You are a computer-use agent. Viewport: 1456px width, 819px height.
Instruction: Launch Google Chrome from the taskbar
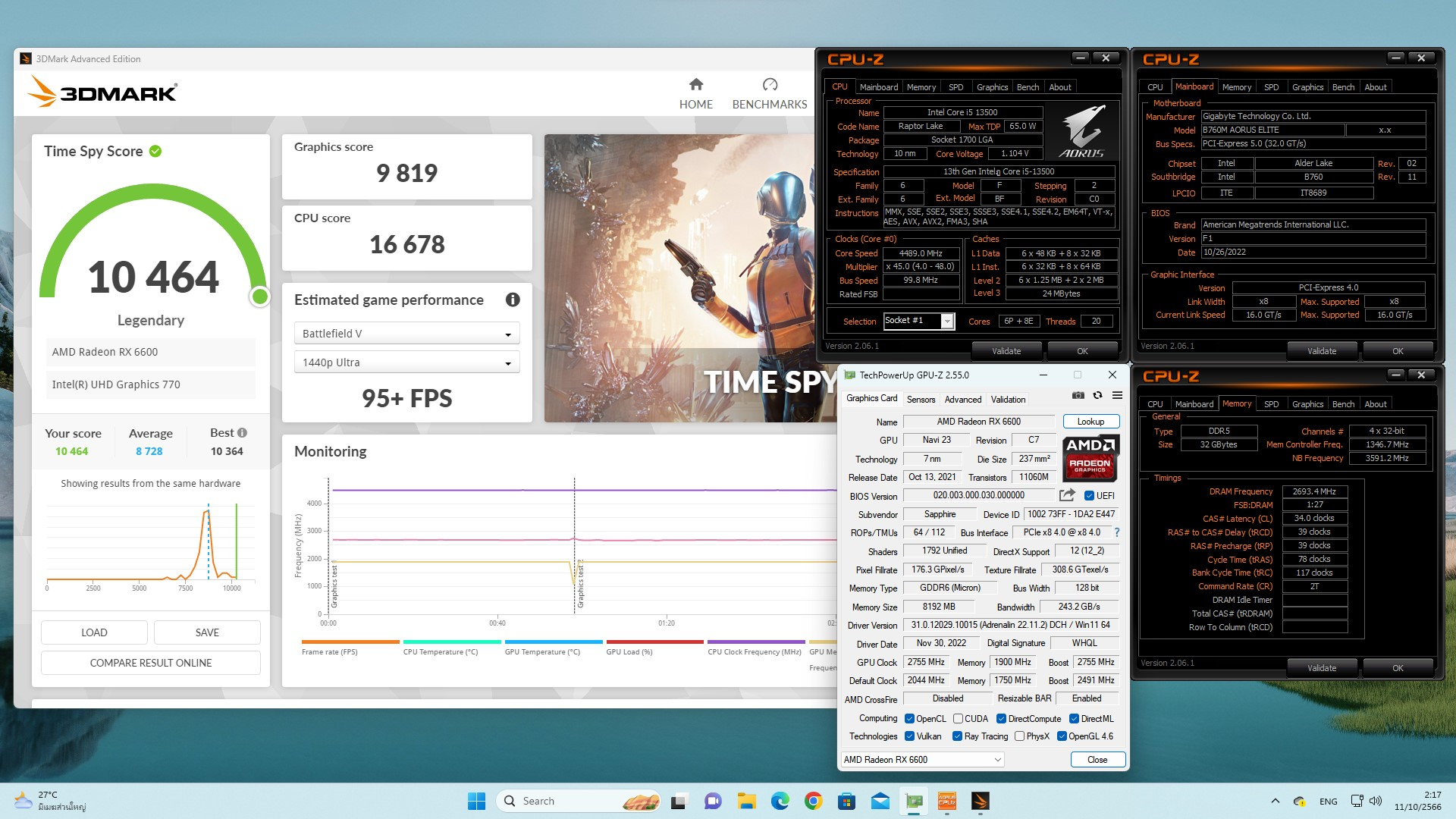click(813, 801)
